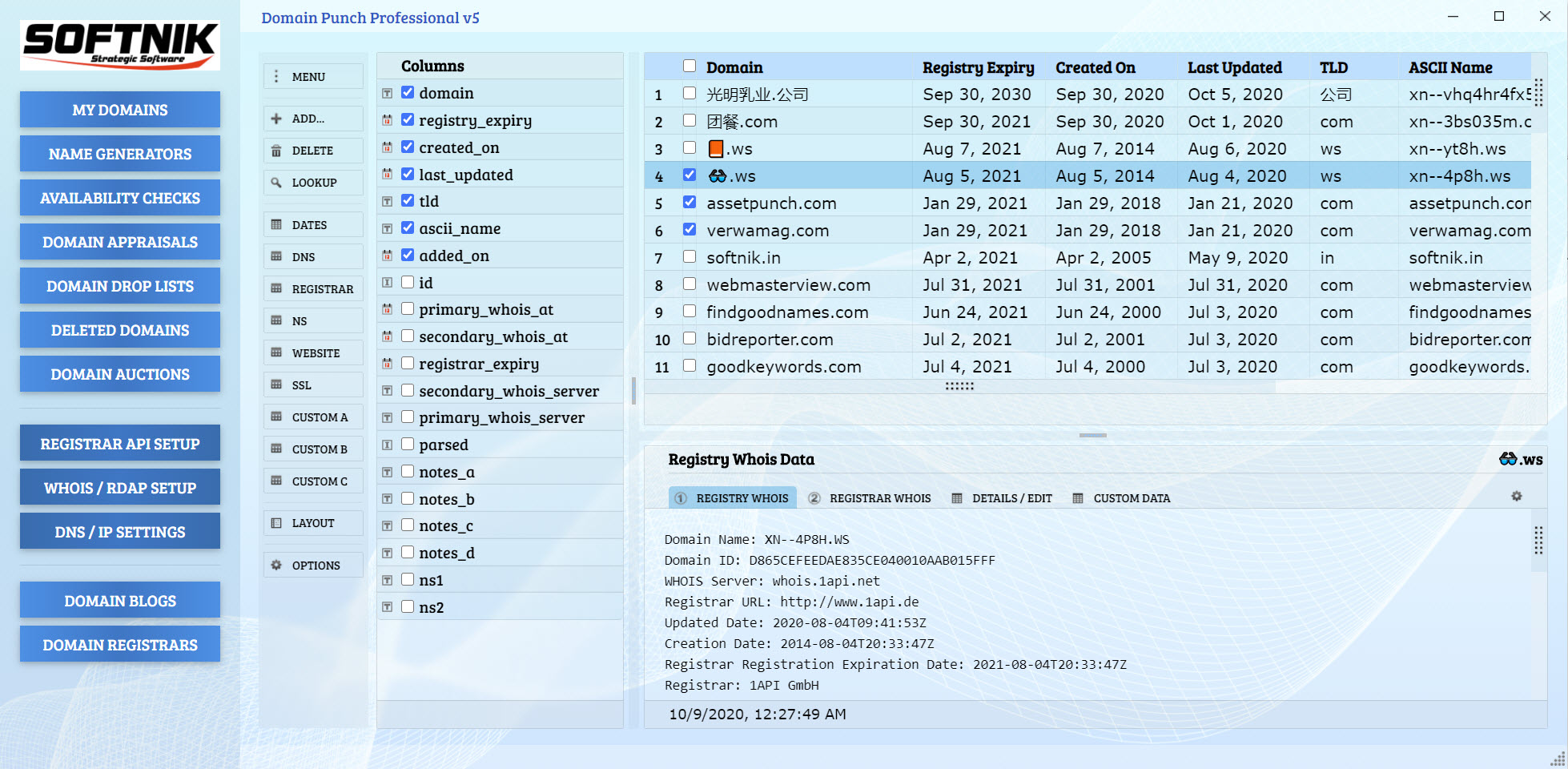Uncheck the domain column checkbox
This screenshot has width=1568, height=769.
point(408,92)
